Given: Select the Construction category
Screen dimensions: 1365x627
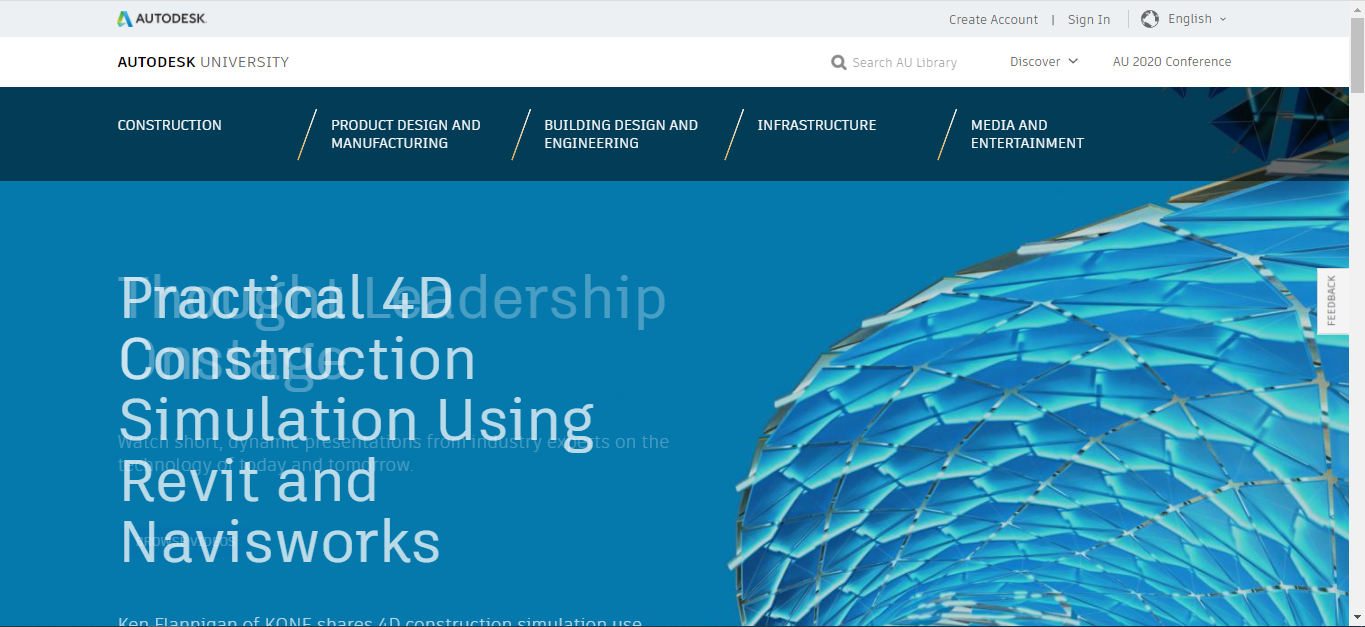Looking at the screenshot, I should [170, 125].
